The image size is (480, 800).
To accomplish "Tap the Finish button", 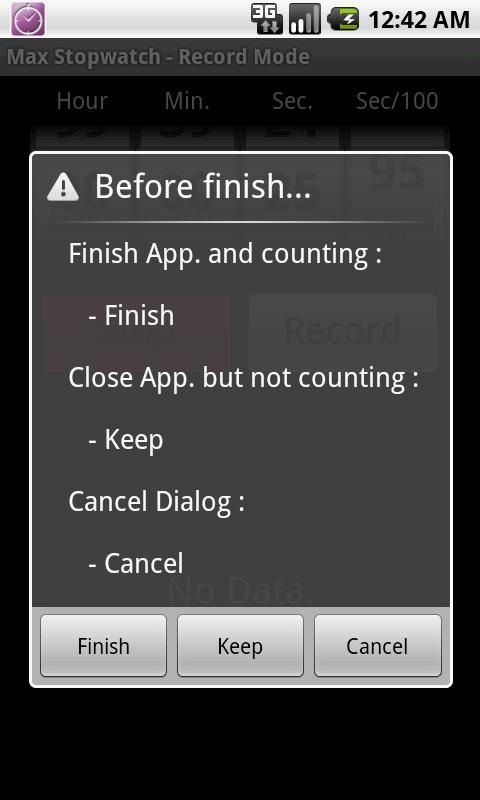I will tap(104, 645).
